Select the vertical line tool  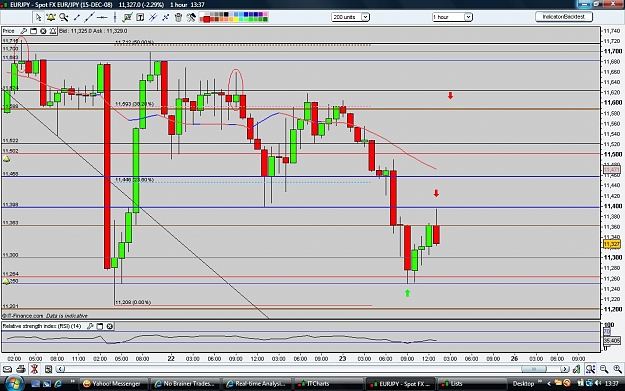pos(115,17)
